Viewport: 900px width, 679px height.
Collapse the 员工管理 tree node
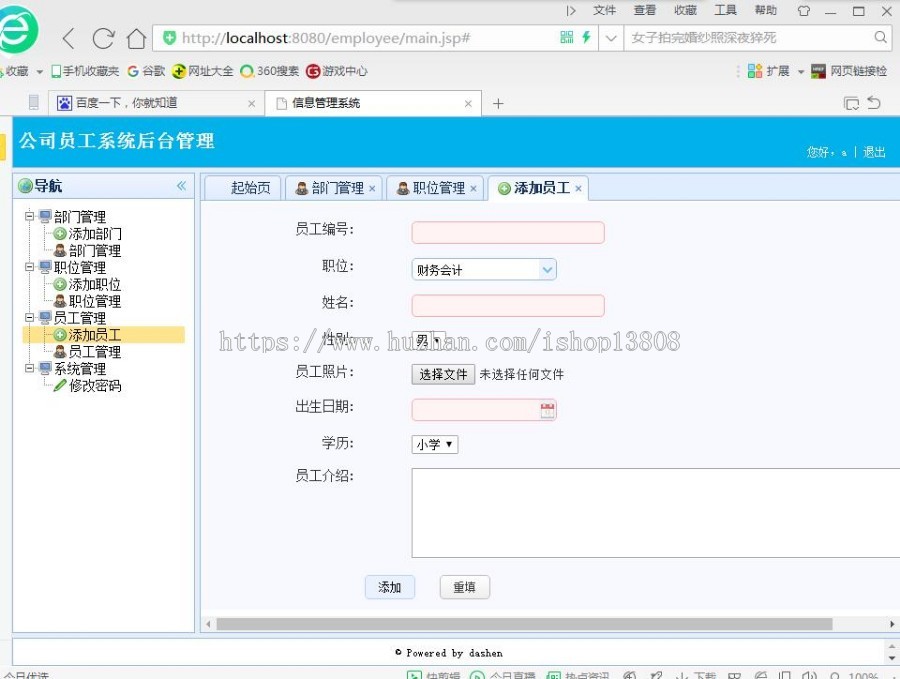point(30,318)
